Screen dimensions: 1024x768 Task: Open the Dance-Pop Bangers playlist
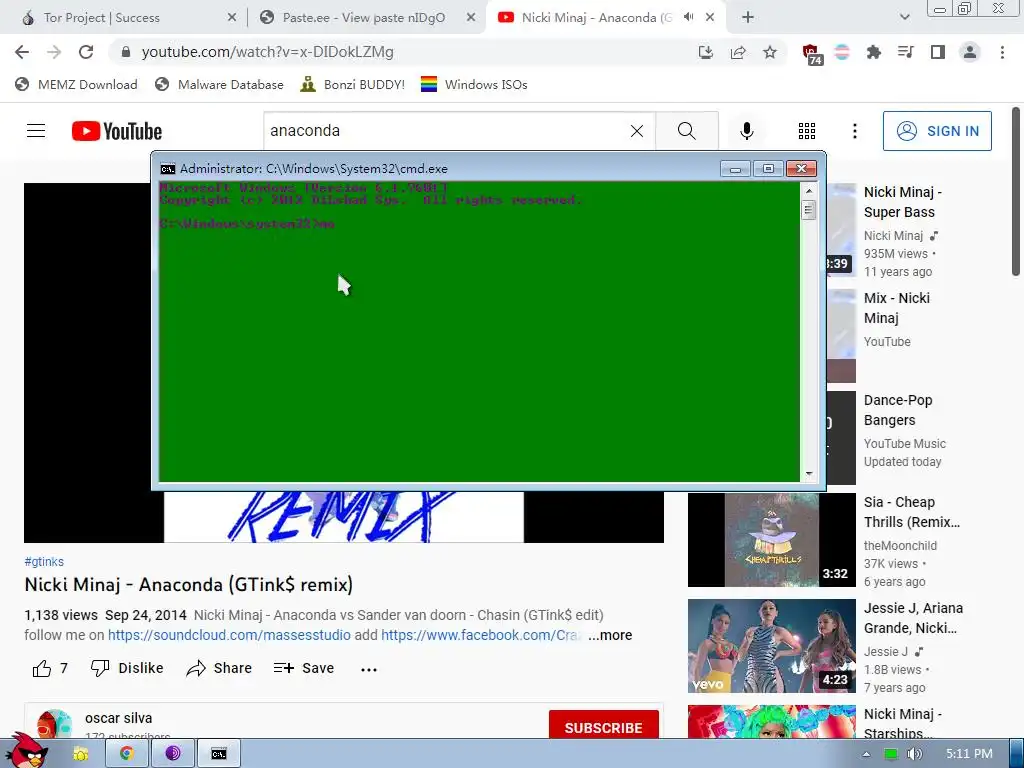coord(898,410)
